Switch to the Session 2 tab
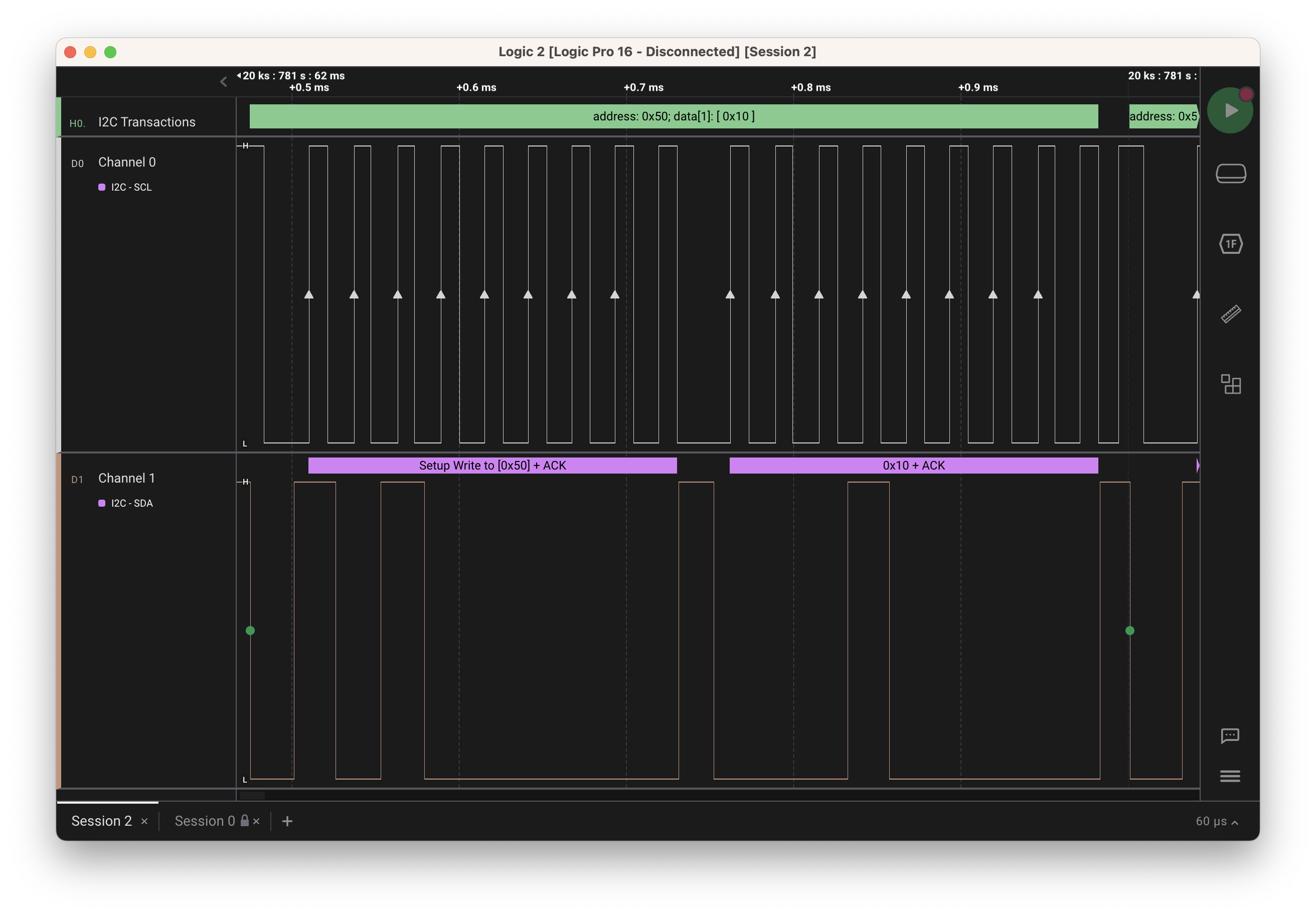The width and height of the screenshot is (1316, 915). click(x=101, y=821)
